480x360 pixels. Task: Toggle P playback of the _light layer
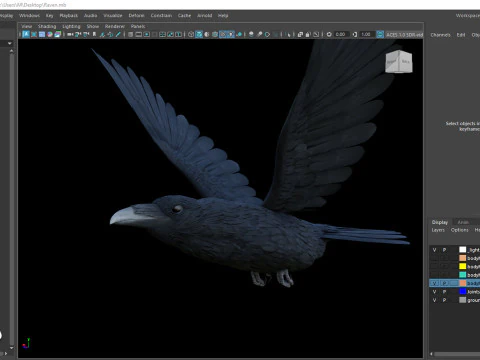[x=444, y=250]
